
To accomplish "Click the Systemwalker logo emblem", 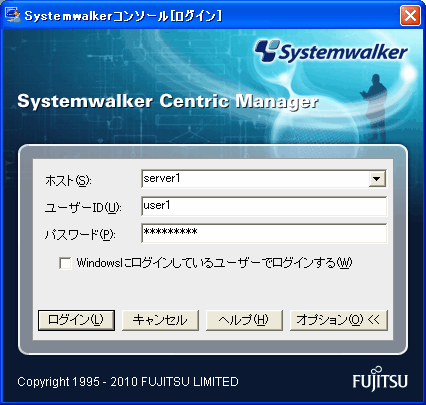I will 267,51.
